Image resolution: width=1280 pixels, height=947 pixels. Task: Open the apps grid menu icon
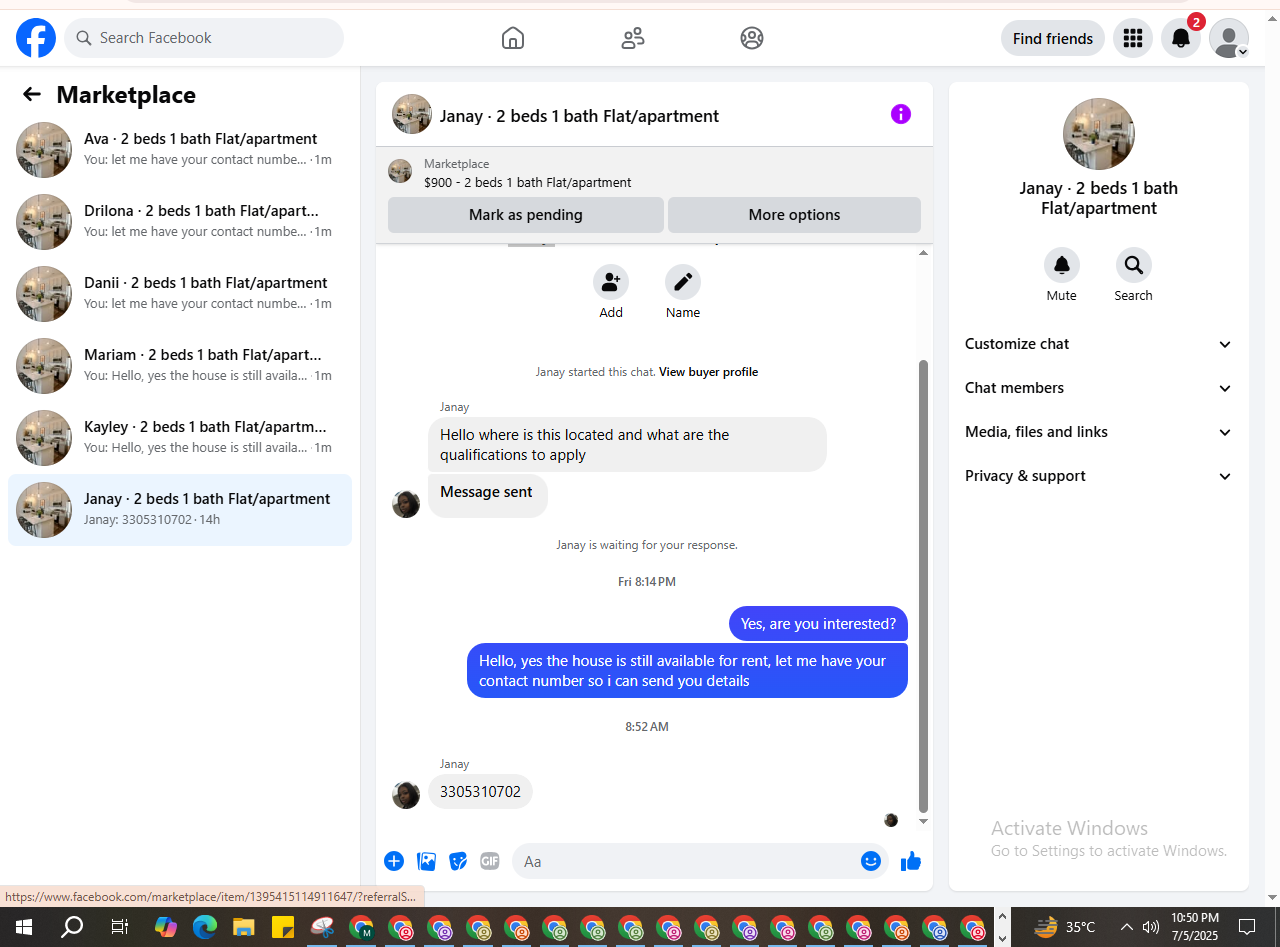point(1133,38)
